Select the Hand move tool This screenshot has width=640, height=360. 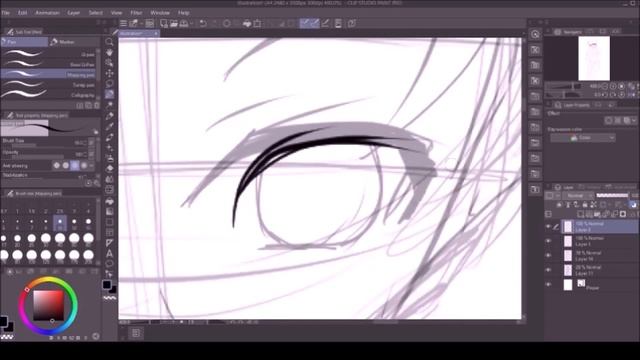[109, 52]
